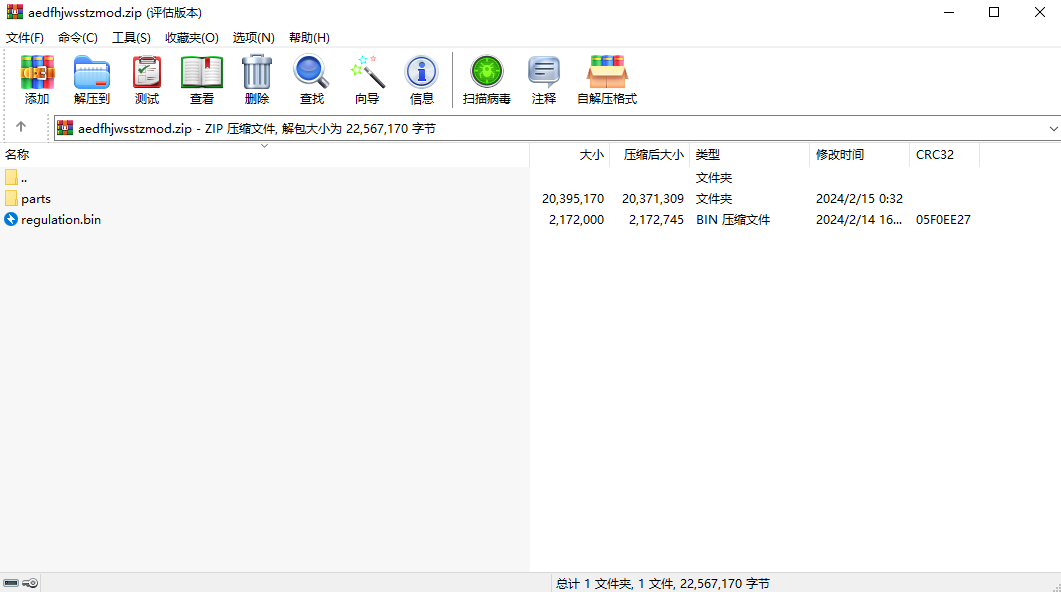Go up one level with arrow icon
Viewport: 1061px width, 592px height.
click(21, 127)
